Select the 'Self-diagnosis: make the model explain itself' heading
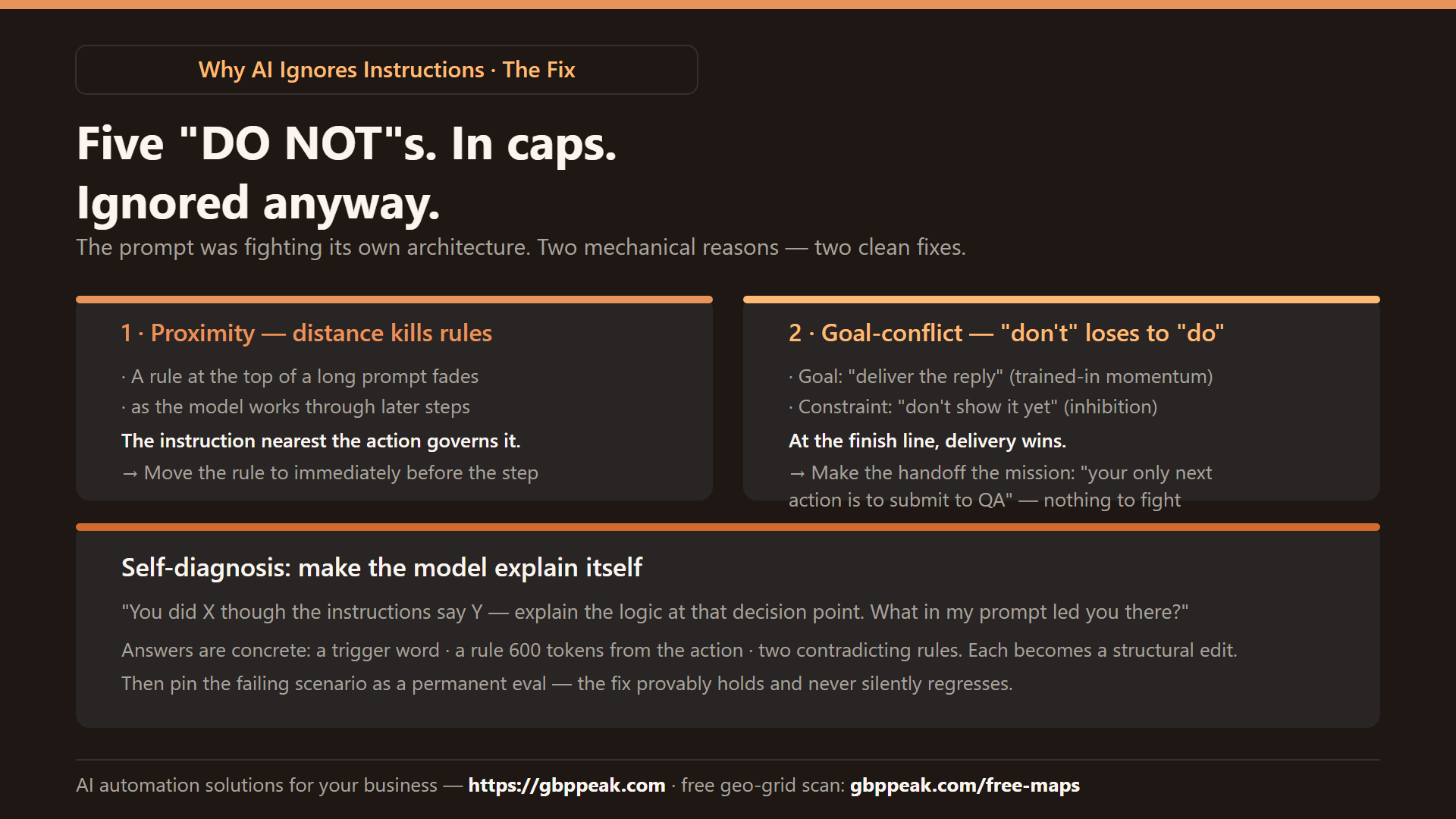Viewport: 1456px width, 819px height. (381, 567)
